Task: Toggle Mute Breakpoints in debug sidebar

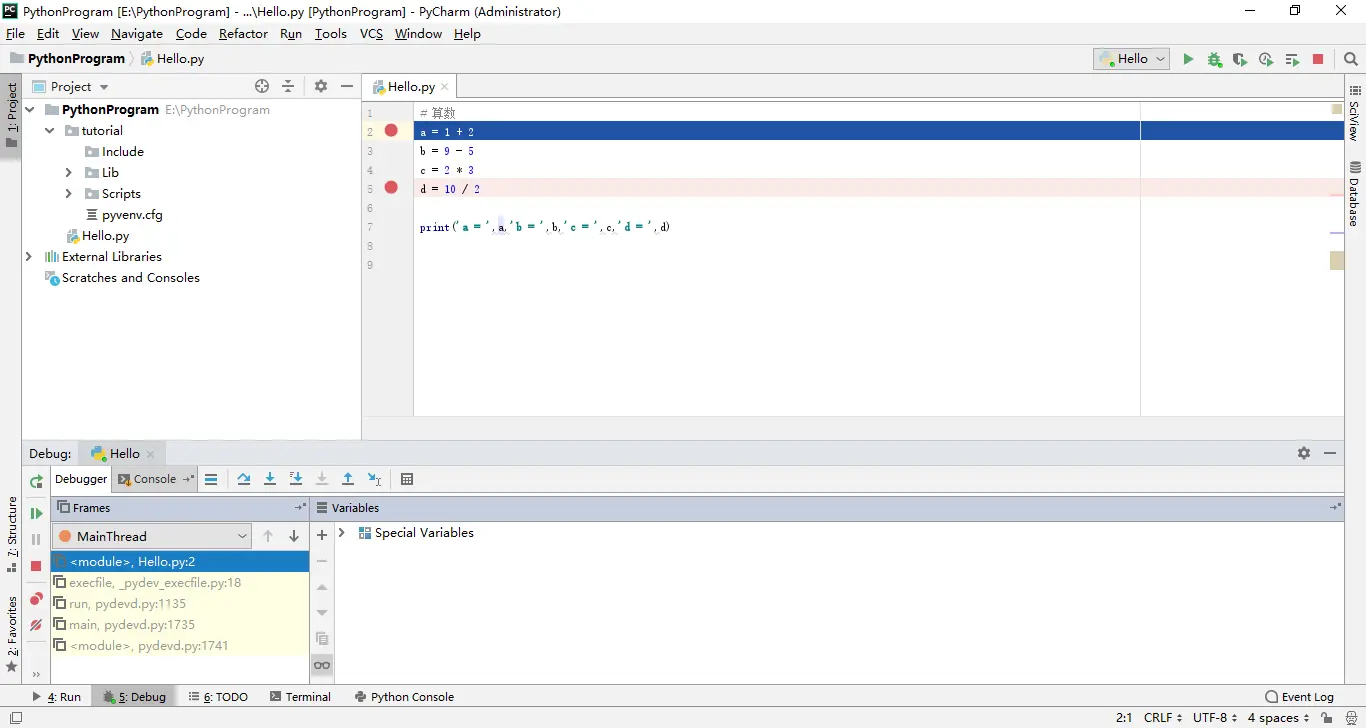Action: [36, 625]
